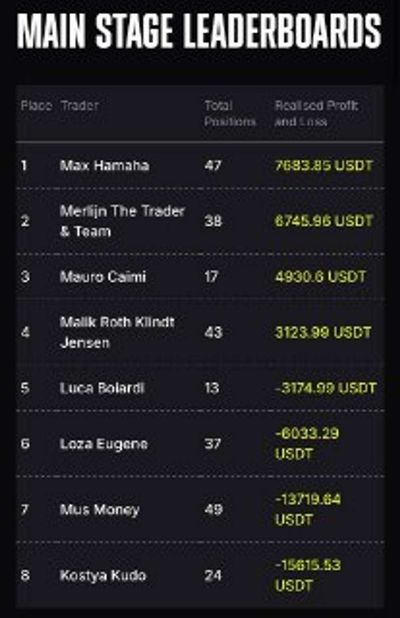Click the -13719.64 USDT loss value
This screenshot has width=400, height=618.
(307, 510)
